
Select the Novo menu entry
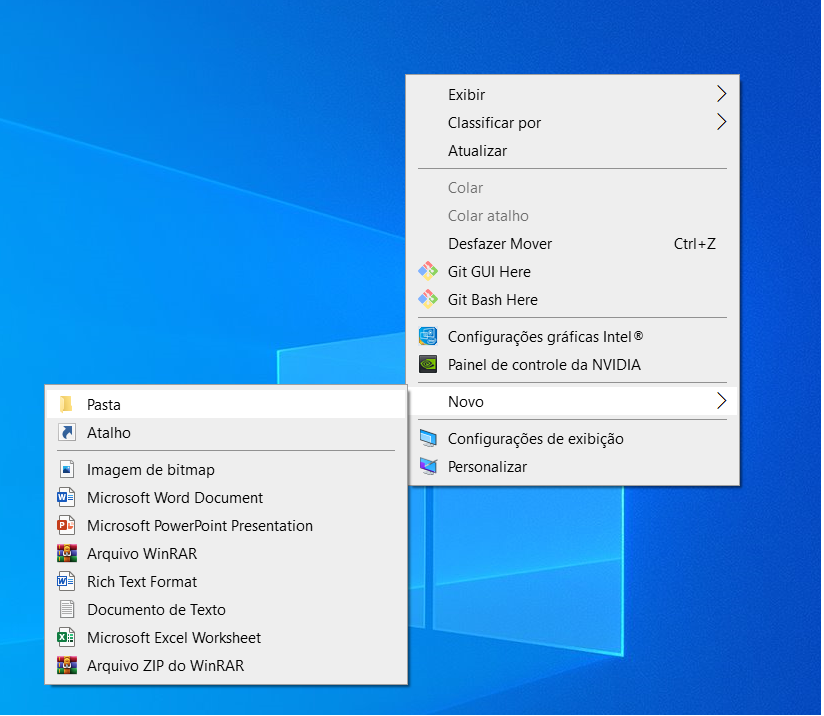coord(572,402)
